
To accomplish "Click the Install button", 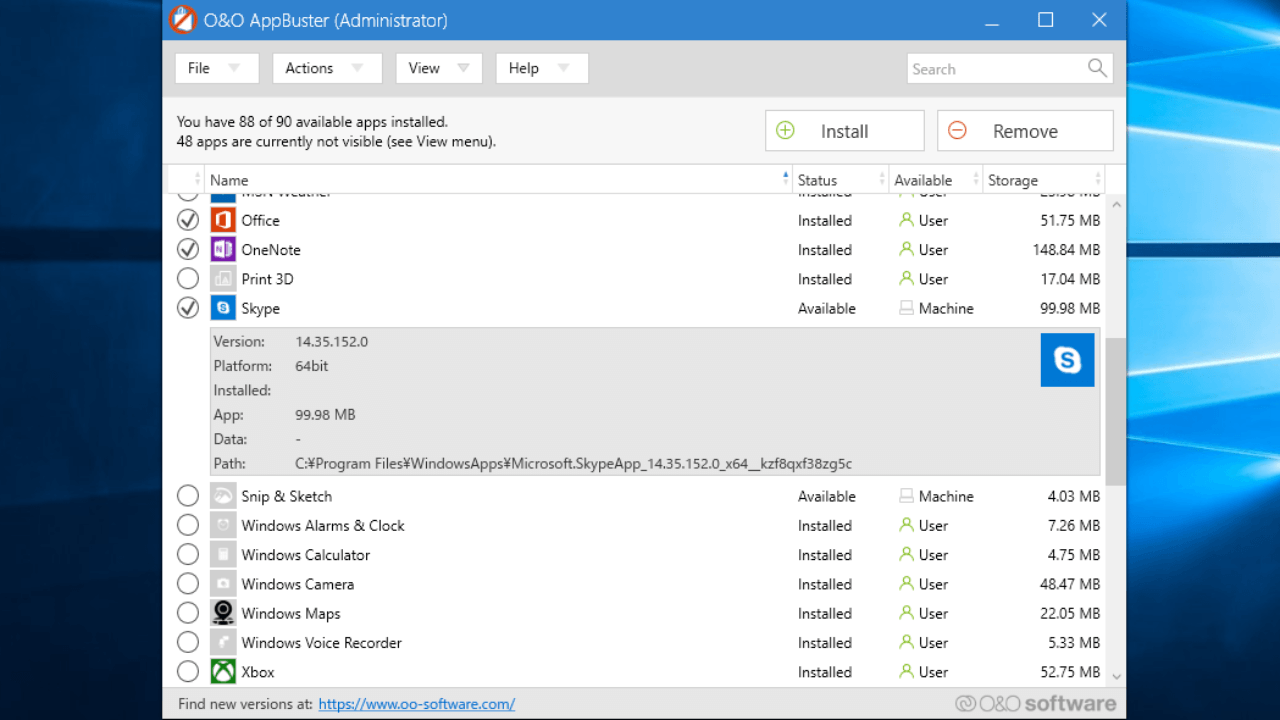I will 844,131.
